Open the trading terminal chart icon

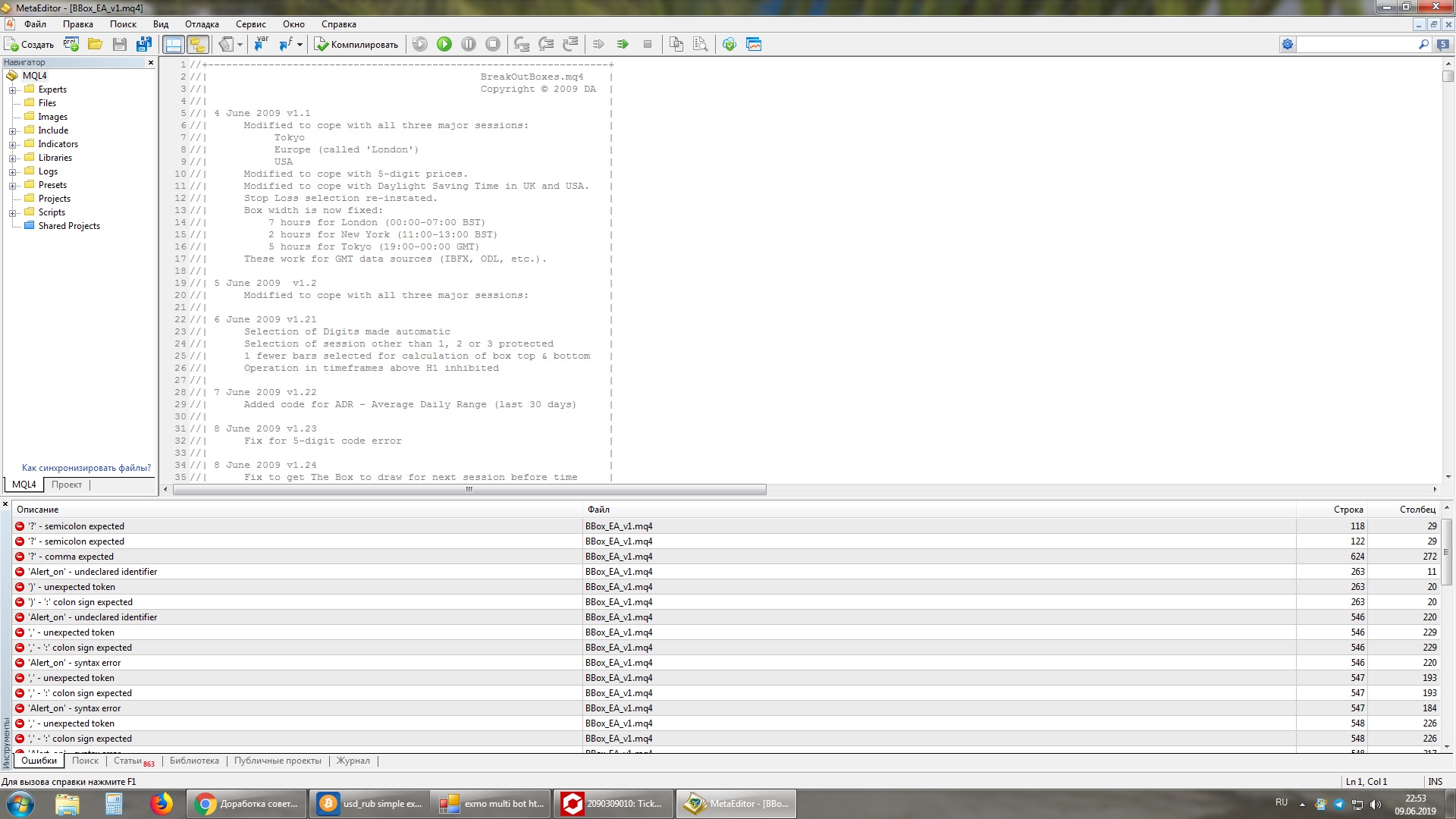(x=754, y=44)
